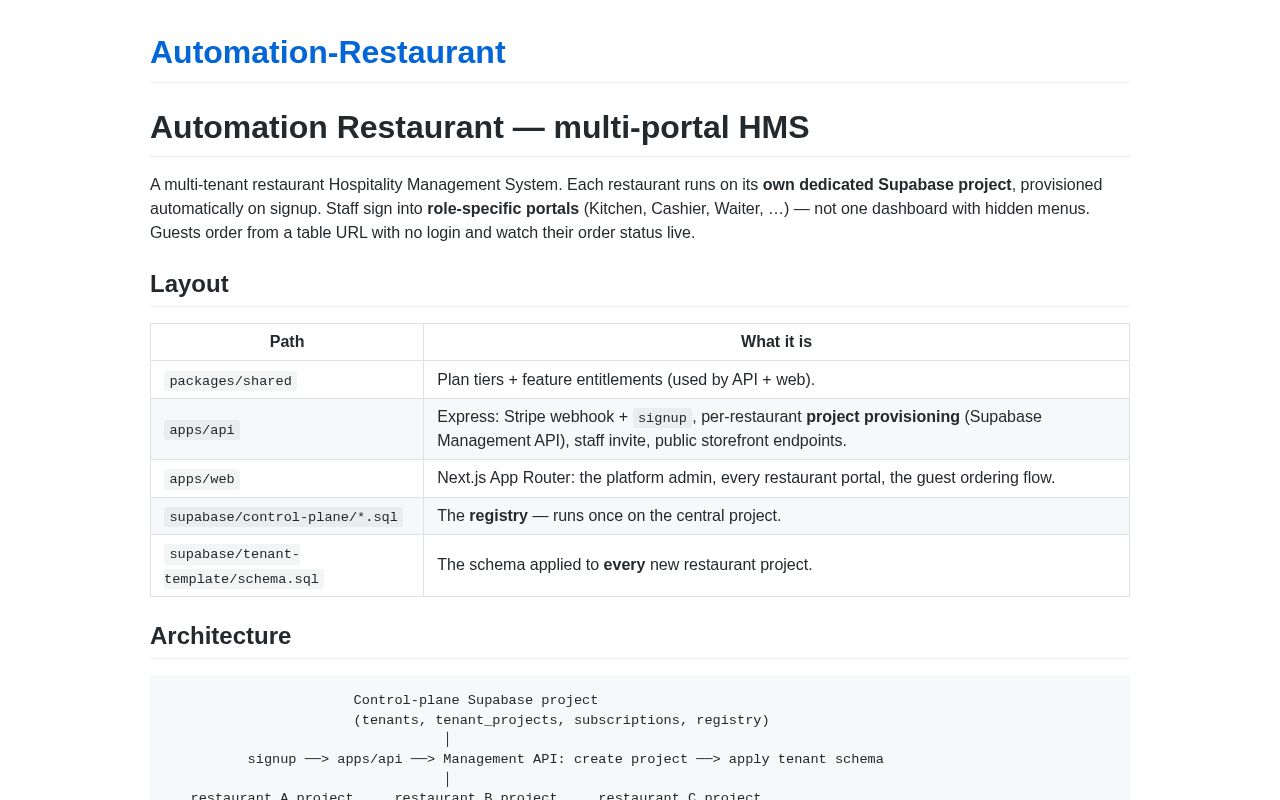
Task: Click 'restaurant A project' in the diagram
Action: (272, 796)
